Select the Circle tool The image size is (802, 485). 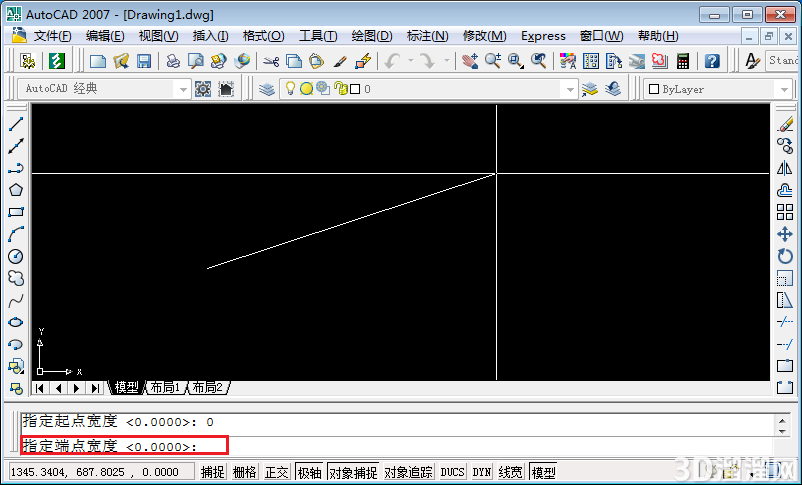(16, 256)
